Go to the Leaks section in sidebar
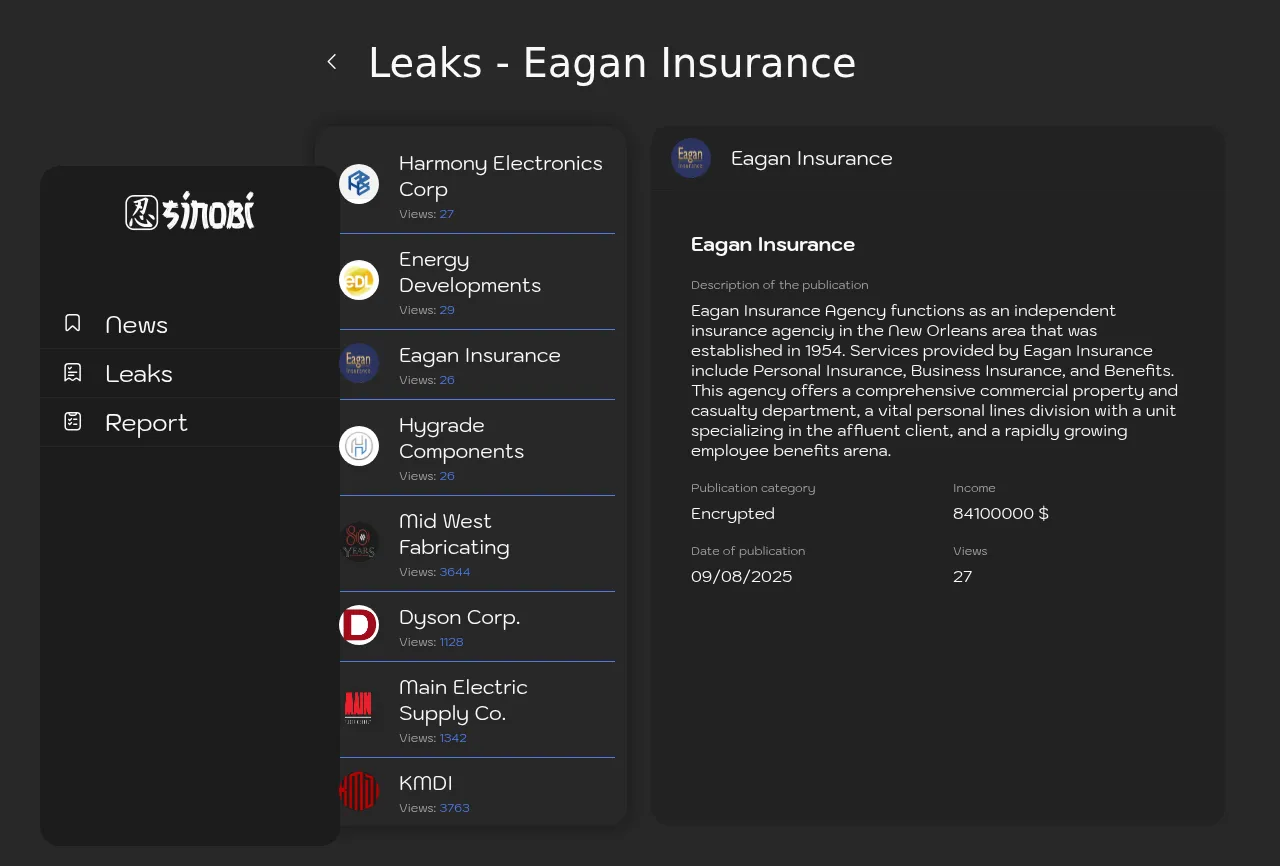 [x=139, y=374]
